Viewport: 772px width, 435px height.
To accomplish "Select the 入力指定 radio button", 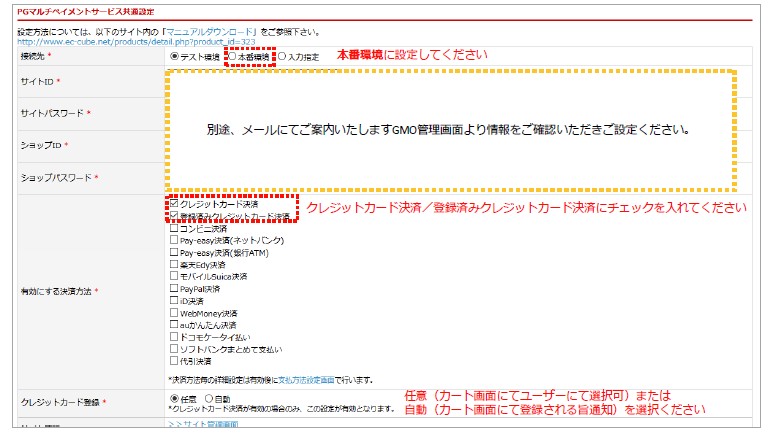I will tap(282, 56).
